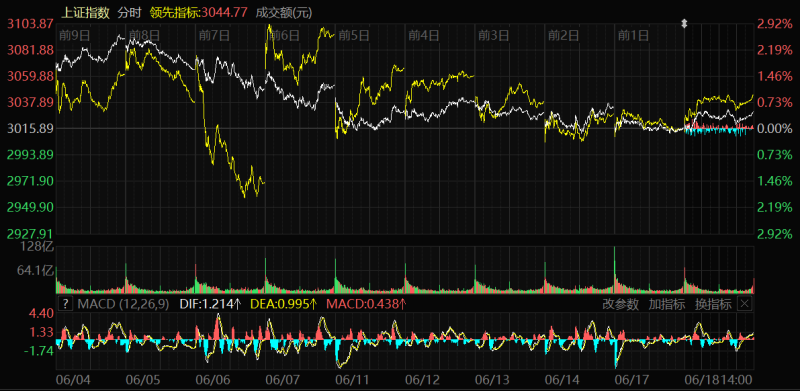Click 换指标 to switch the indicator

pyautogui.click(x=713, y=305)
